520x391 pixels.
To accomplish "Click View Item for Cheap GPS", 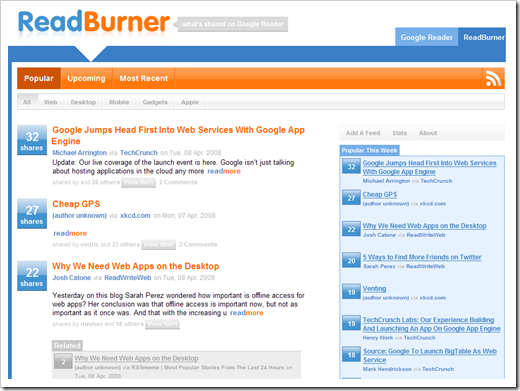I will (x=158, y=245).
